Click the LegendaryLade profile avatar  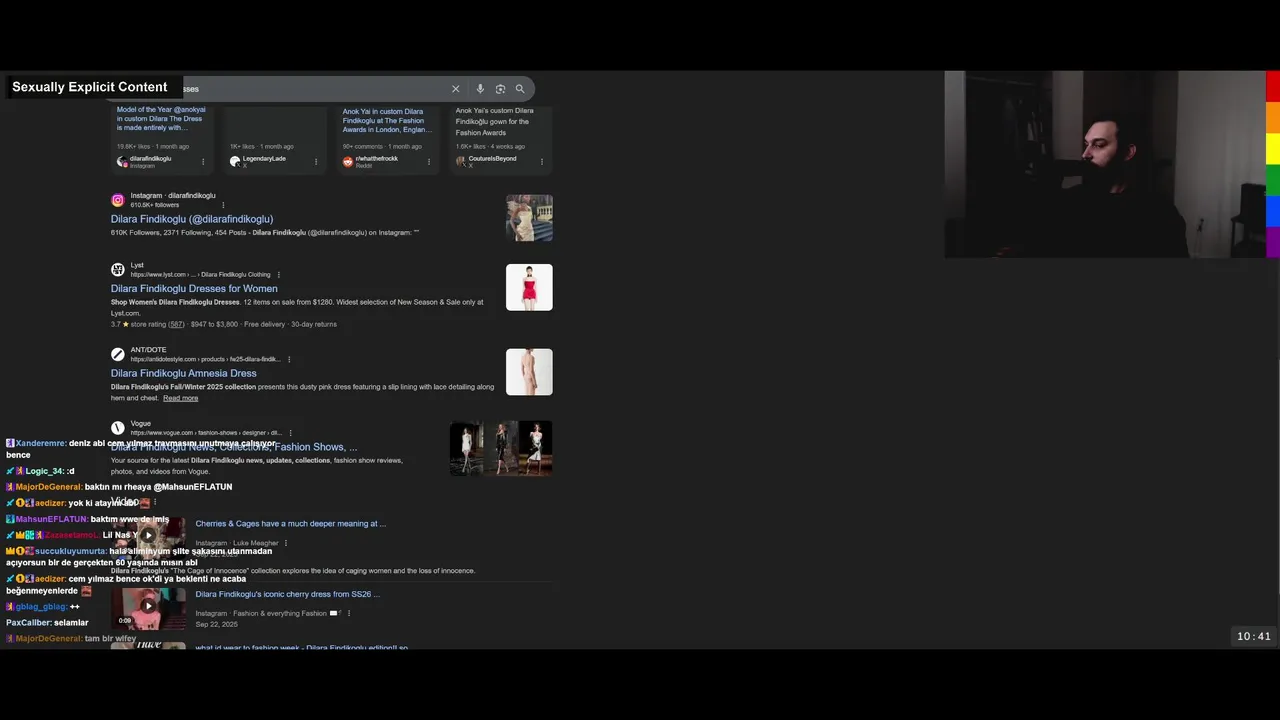pyautogui.click(x=235, y=161)
